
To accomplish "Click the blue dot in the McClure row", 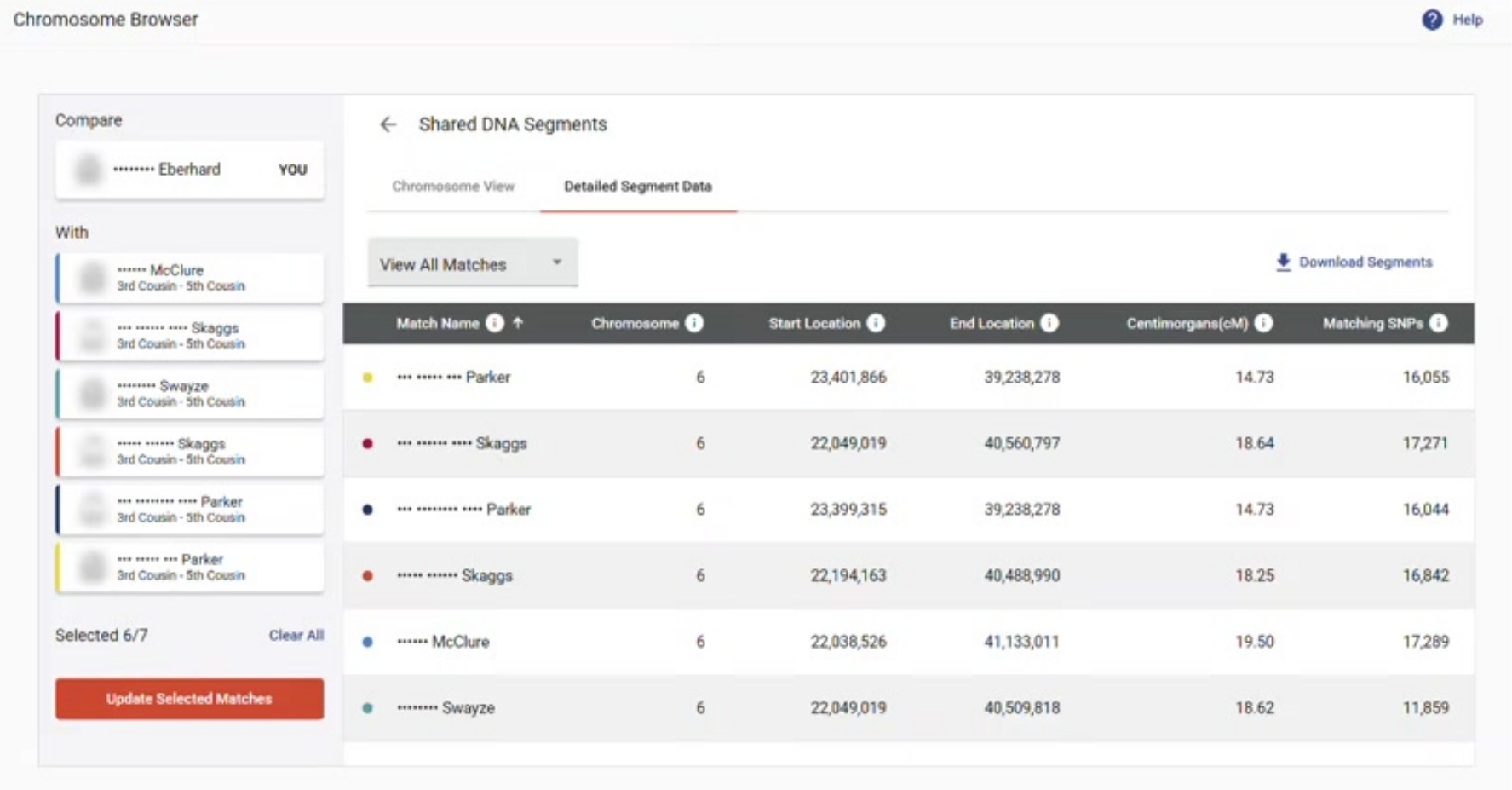I will [x=368, y=643].
